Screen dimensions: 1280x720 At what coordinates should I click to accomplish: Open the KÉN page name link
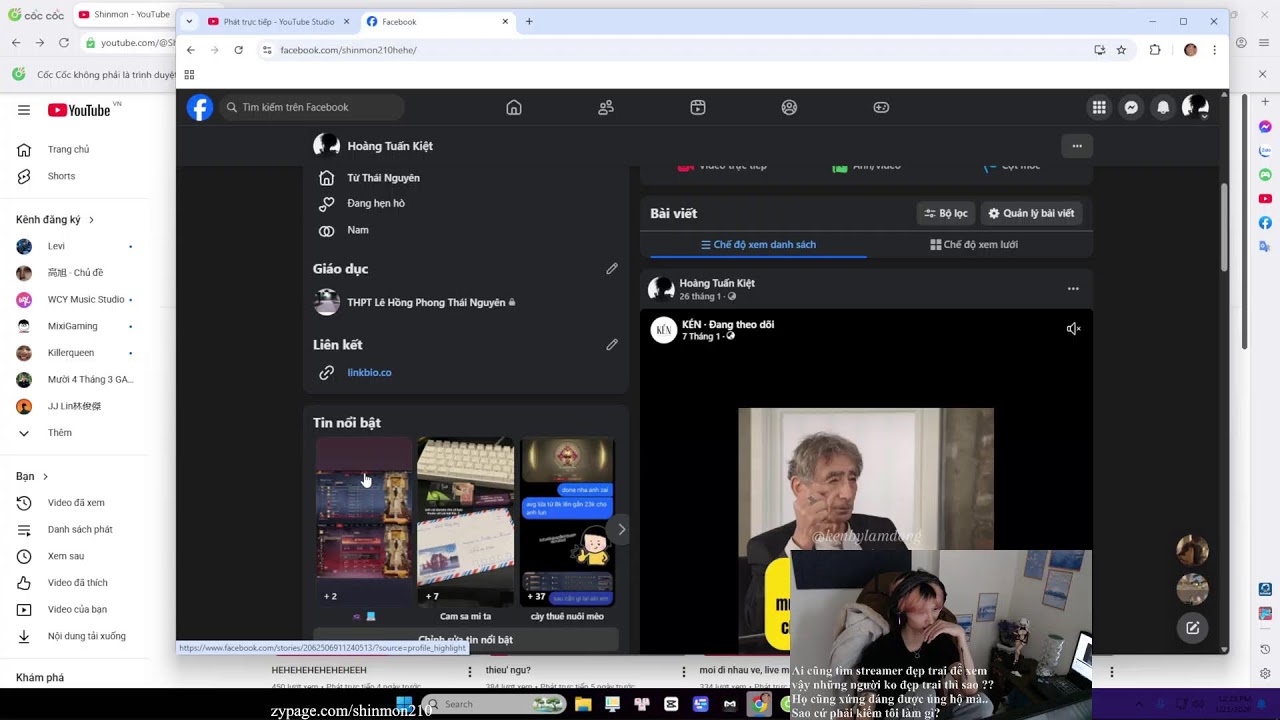point(693,325)
